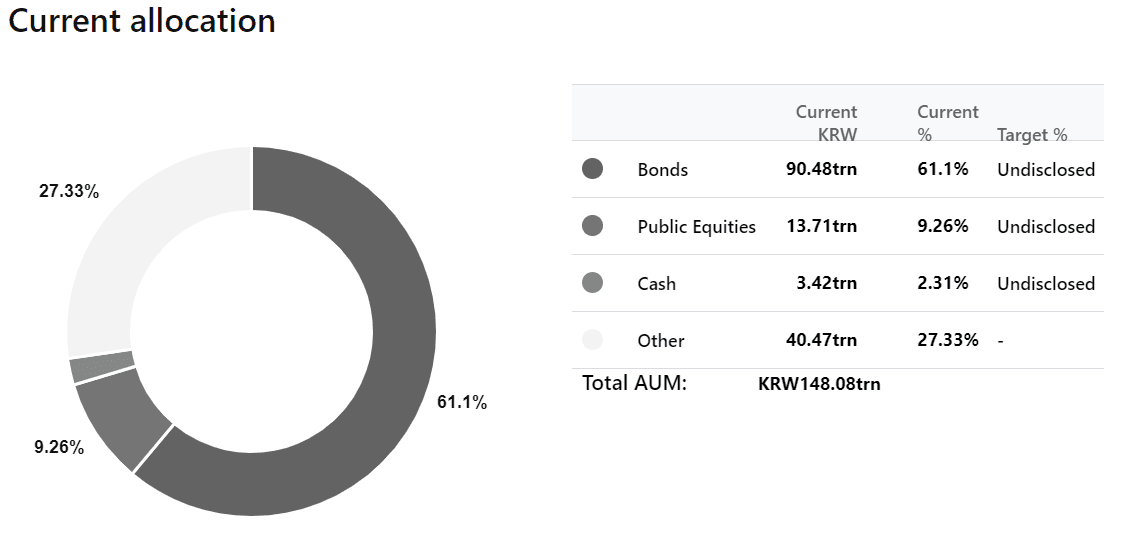This screenshot has height=540, width=1144.
Task: Click the Cash legend color dot
Action: tap(592, 282)
